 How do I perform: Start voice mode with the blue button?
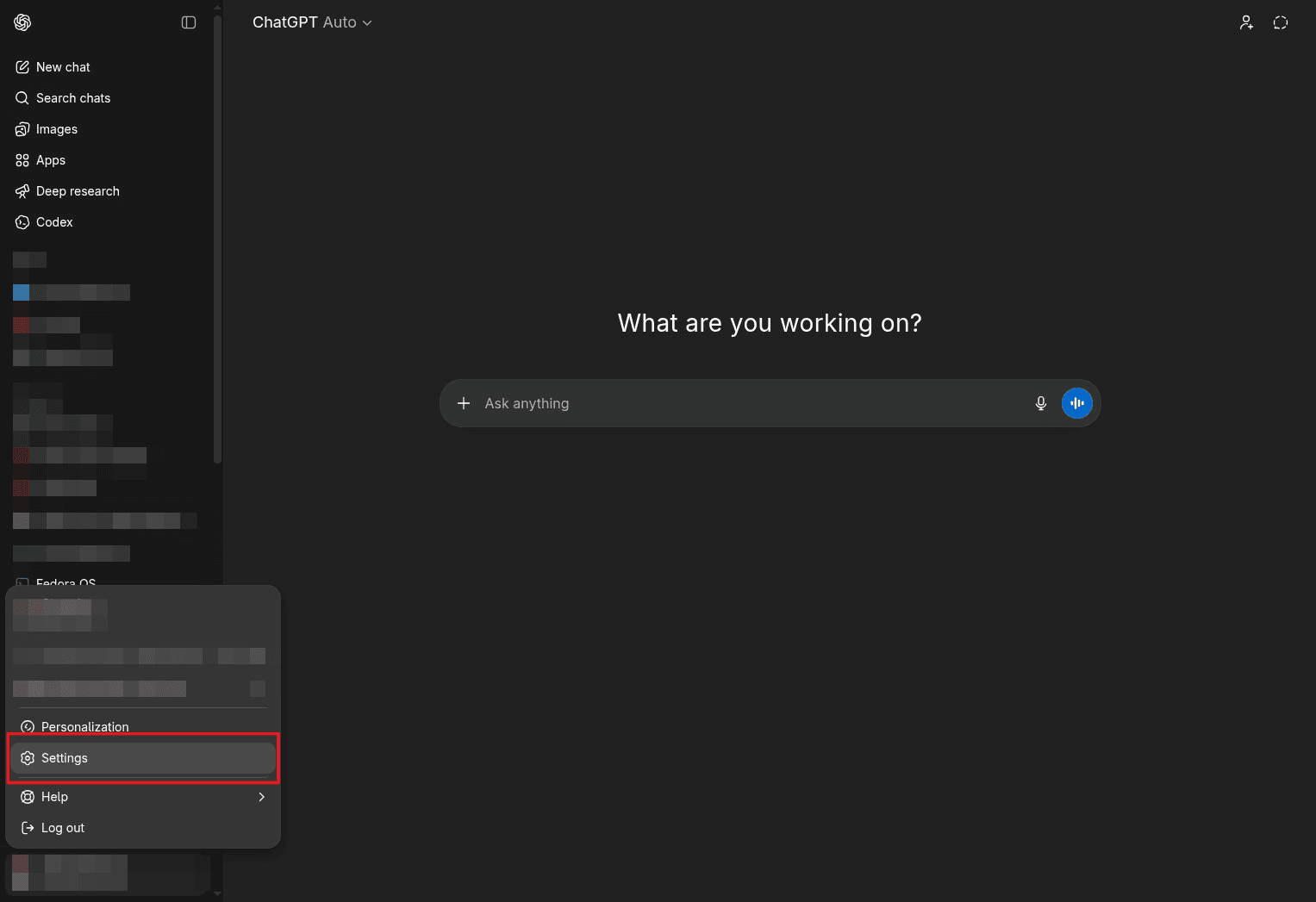(1076, 402)
